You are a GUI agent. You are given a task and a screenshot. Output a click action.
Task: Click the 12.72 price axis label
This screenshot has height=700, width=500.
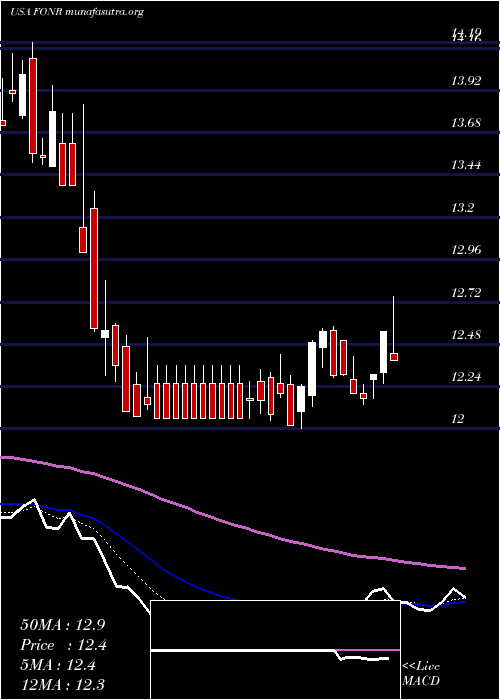(x=466, y=292)
